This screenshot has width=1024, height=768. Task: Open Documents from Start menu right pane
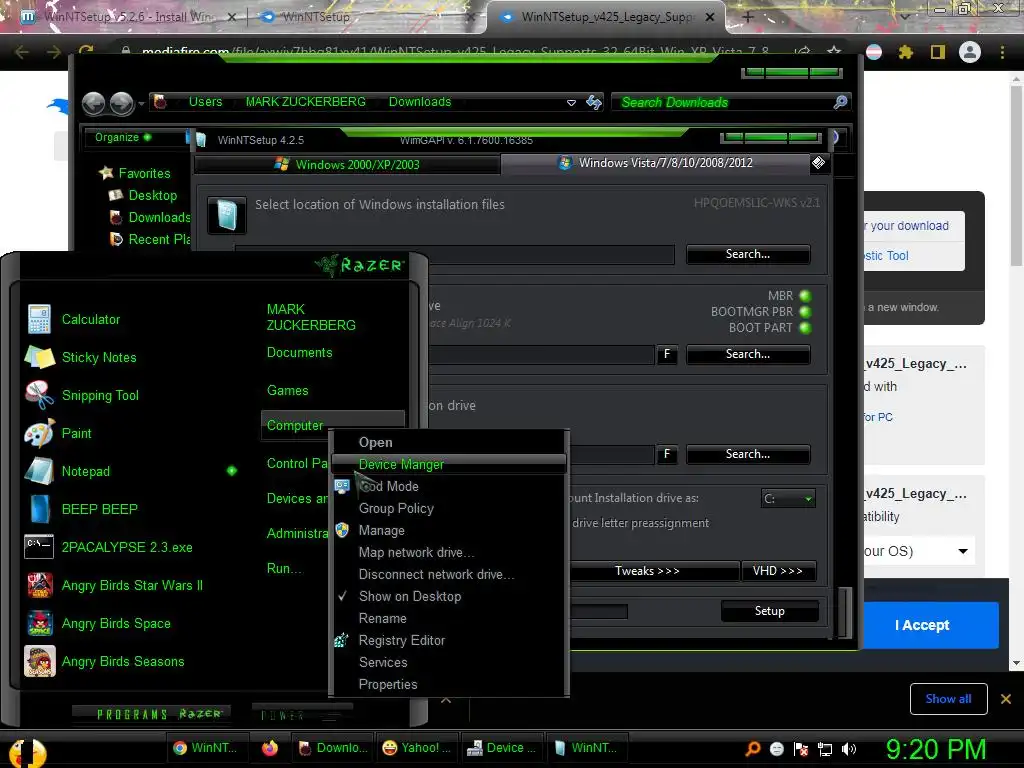300,353
